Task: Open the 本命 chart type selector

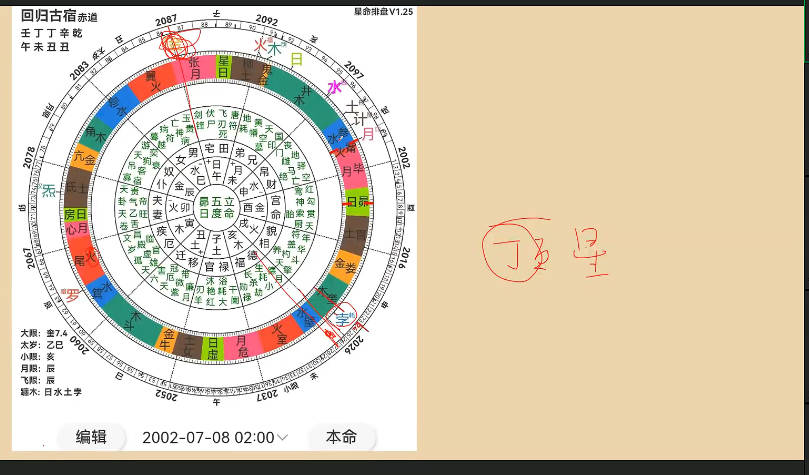Action: (342, 437)
